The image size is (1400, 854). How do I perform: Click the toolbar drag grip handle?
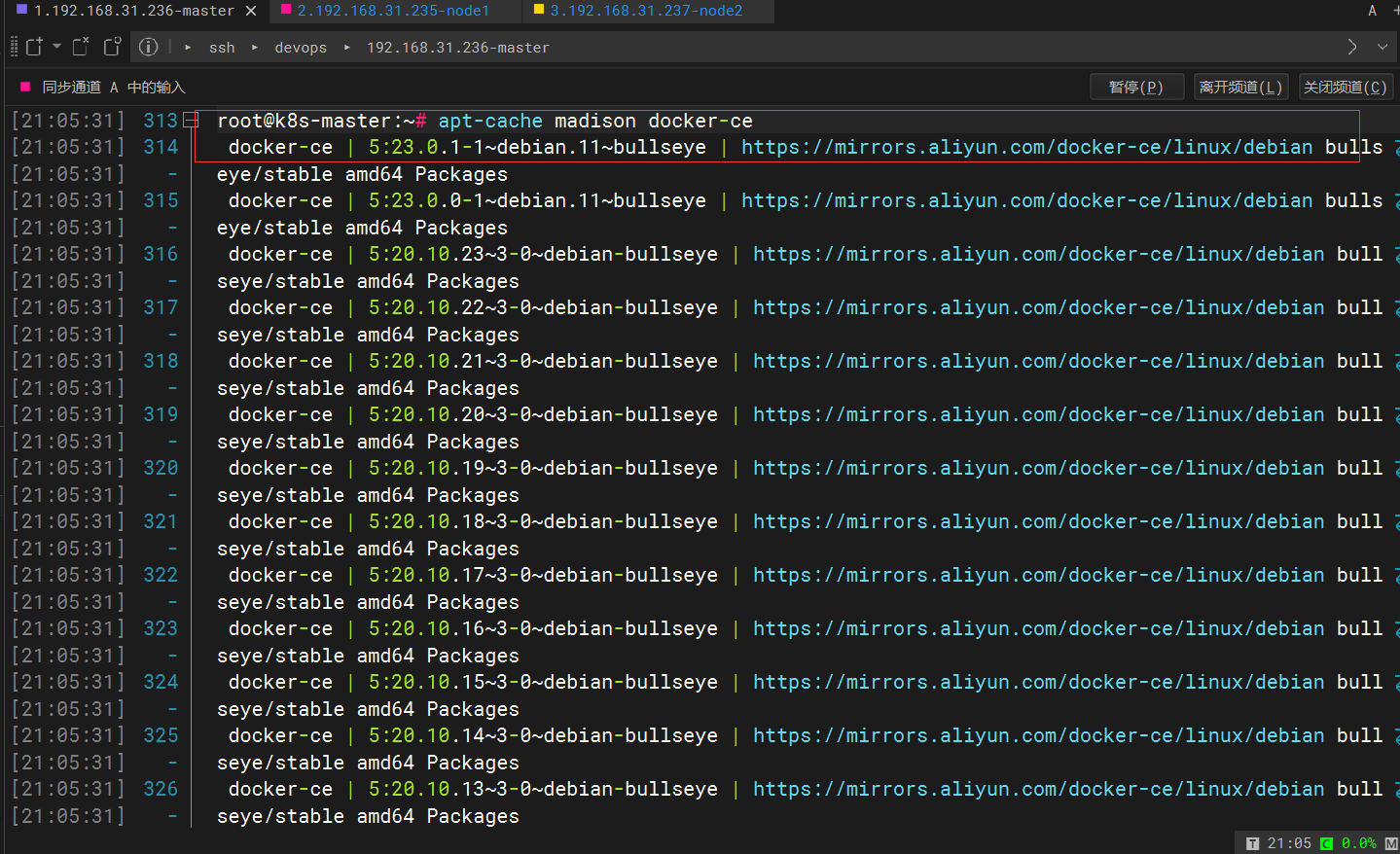14,47
